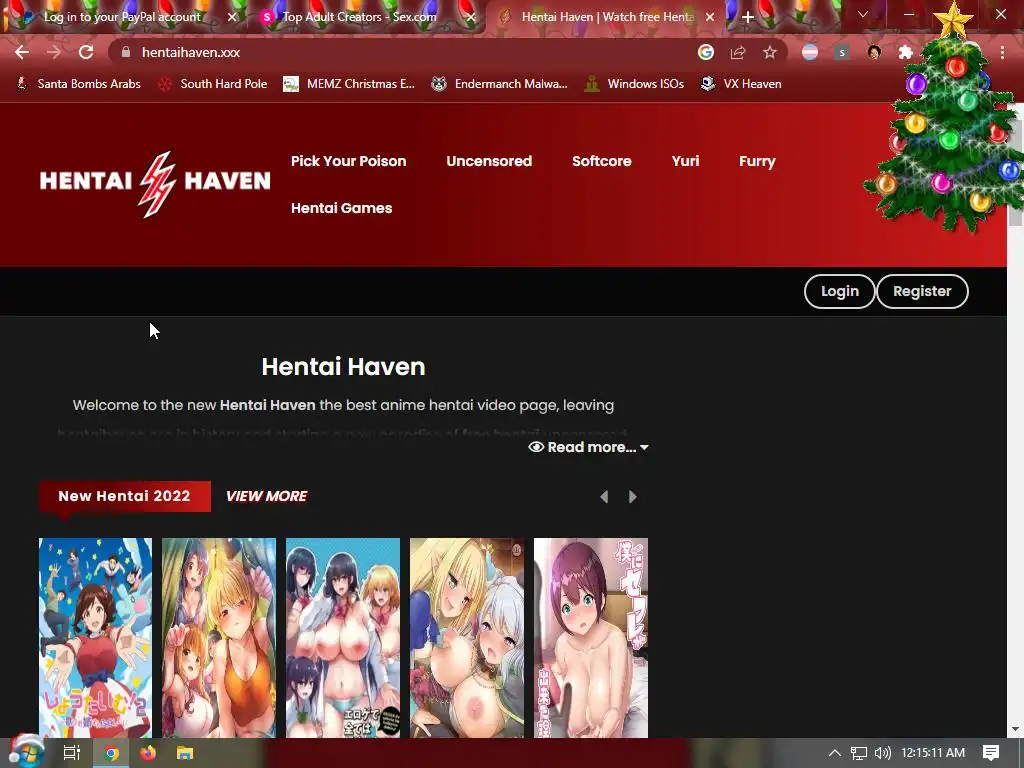Click the taskbar clock showing 12:15:11 AM

(x=933, y=753)
